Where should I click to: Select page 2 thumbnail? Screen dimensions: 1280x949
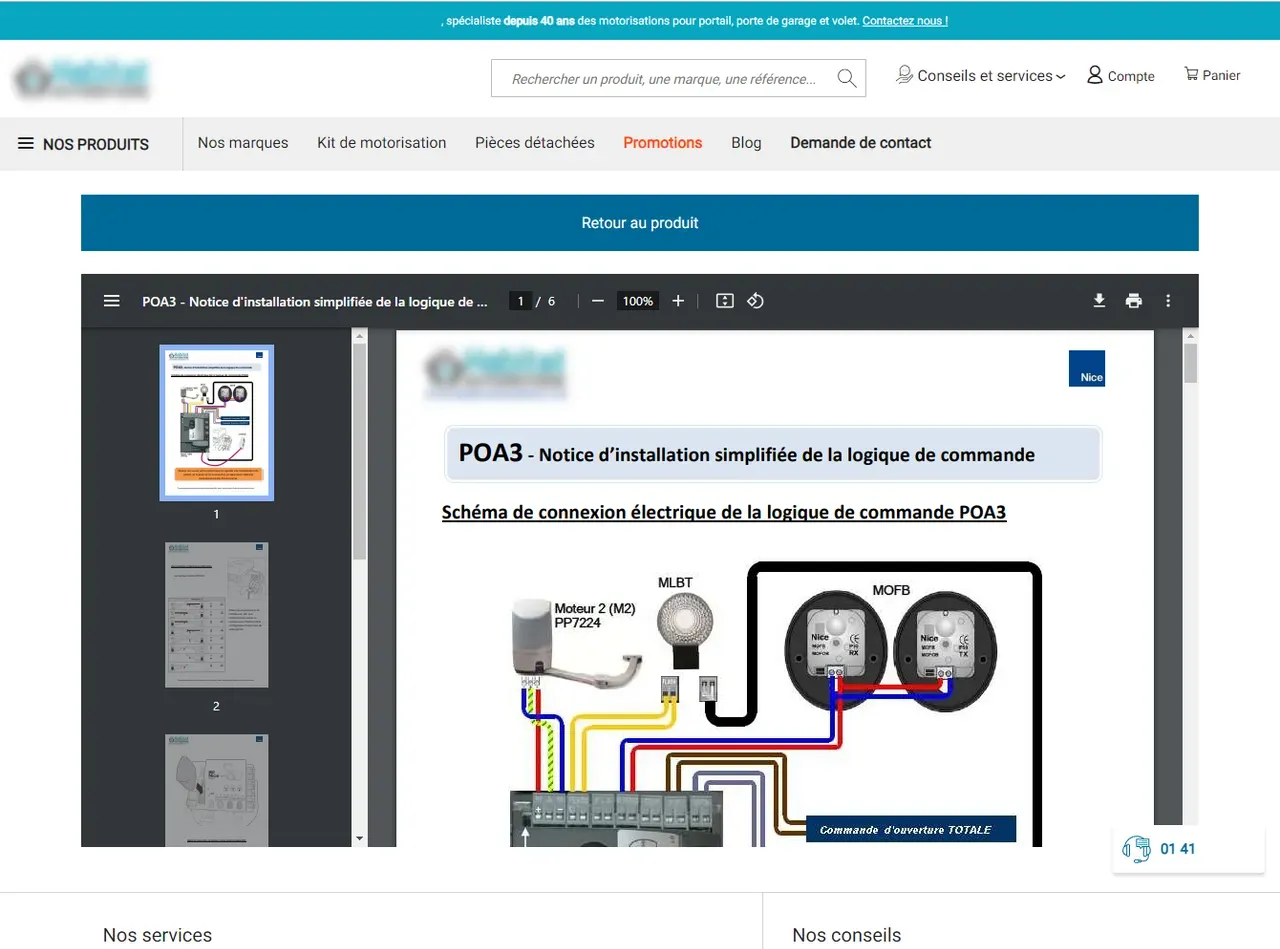coord(217,615)
